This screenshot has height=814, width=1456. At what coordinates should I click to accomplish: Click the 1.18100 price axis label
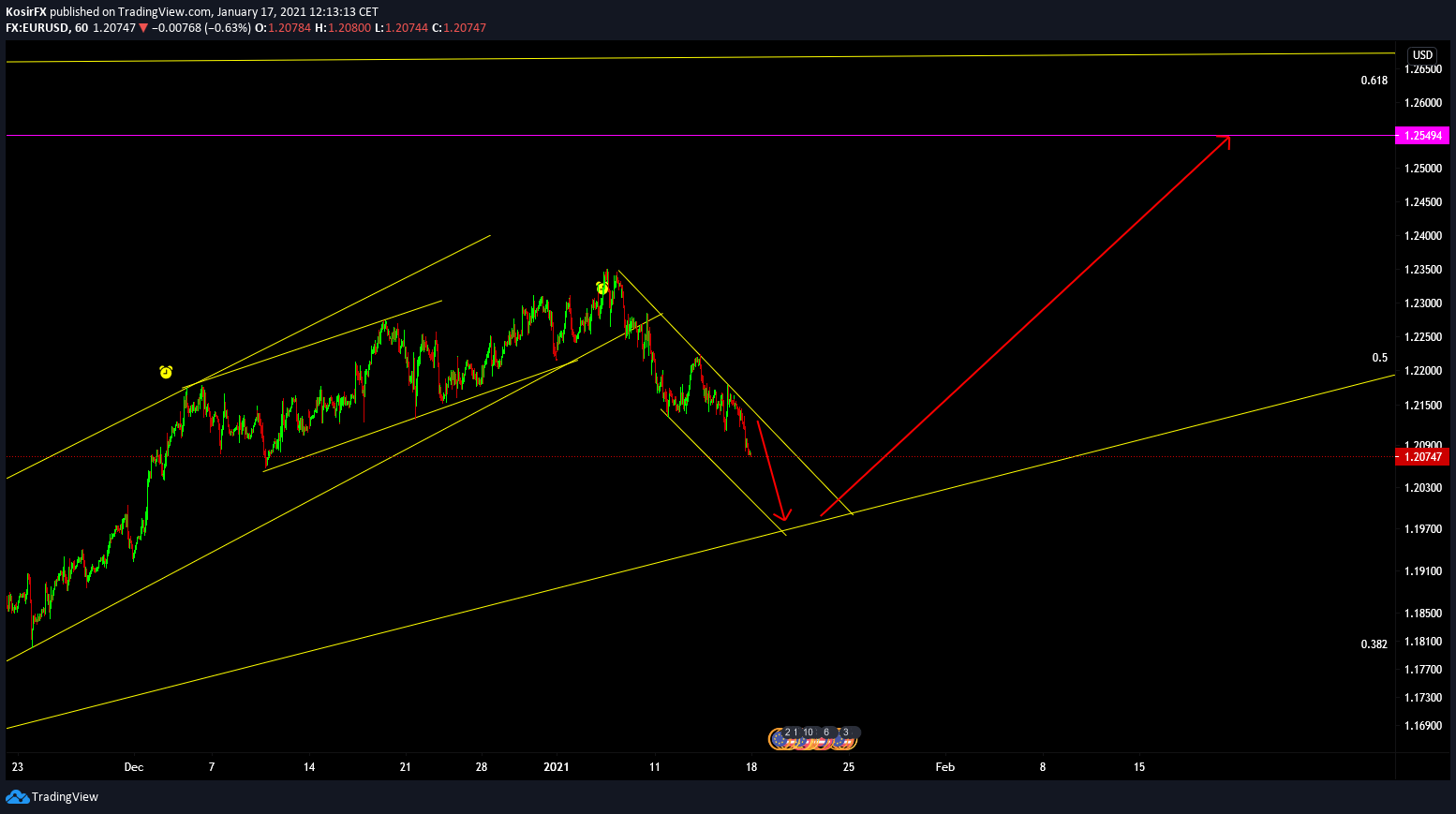1423,642
